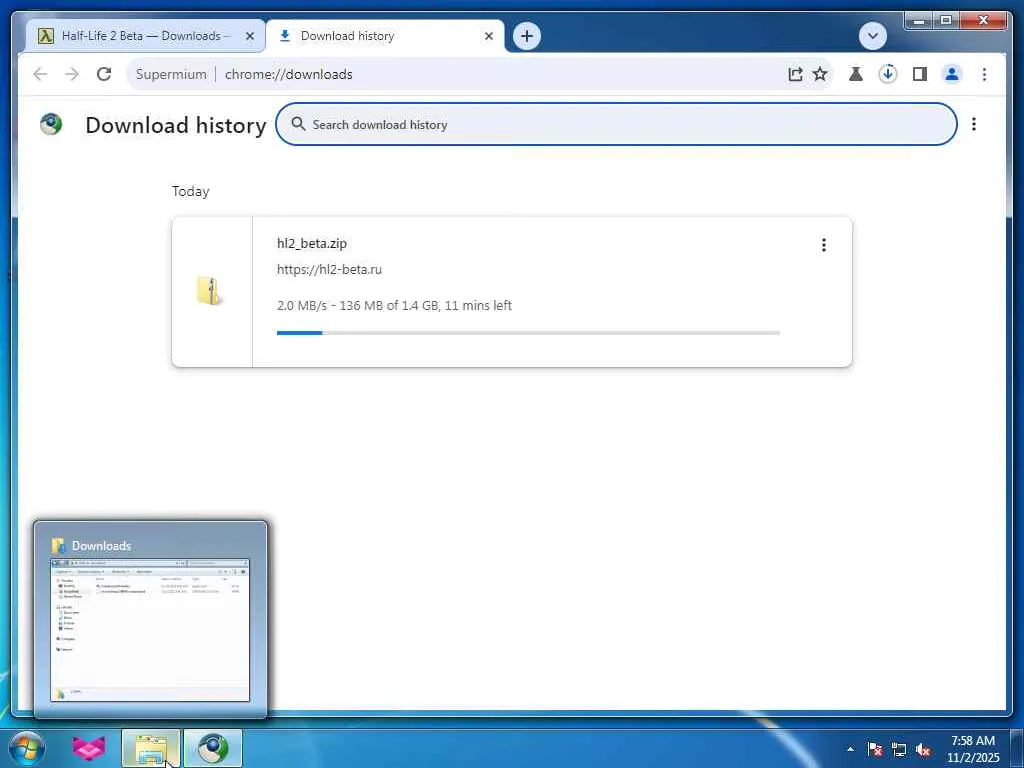The width and height of the screenshot is (1024, 768).
Task: Click the Today date heading
Action: [191, 191]
